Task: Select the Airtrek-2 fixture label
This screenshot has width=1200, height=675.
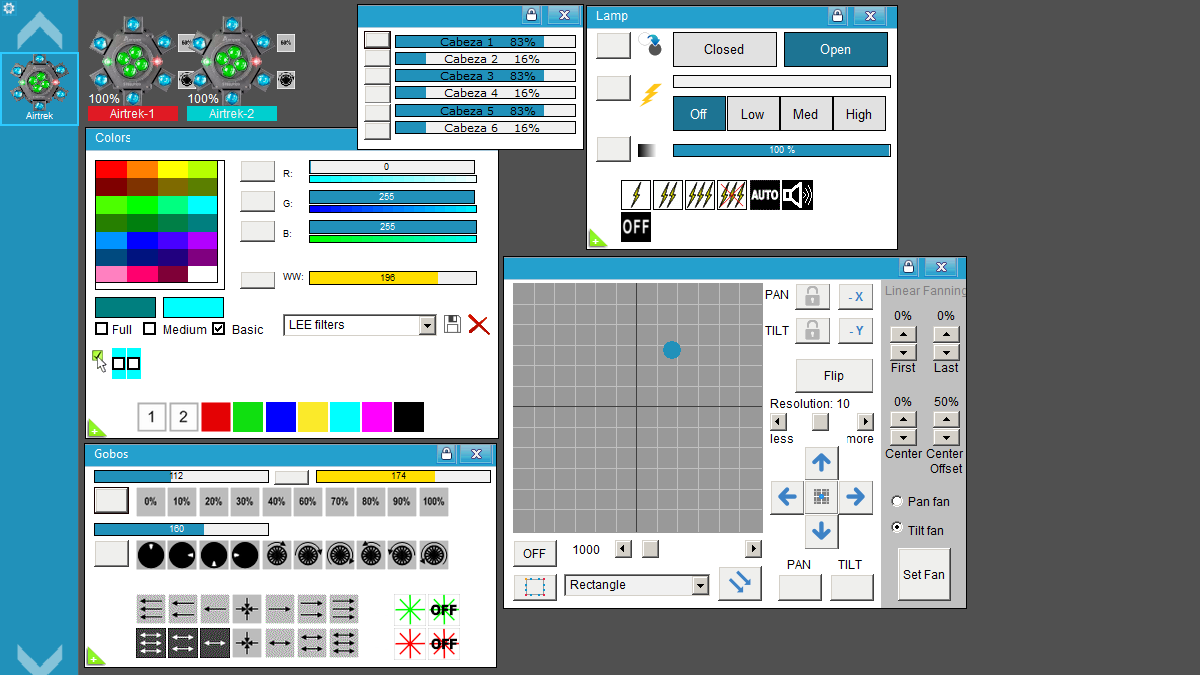Action: [231, 114]
